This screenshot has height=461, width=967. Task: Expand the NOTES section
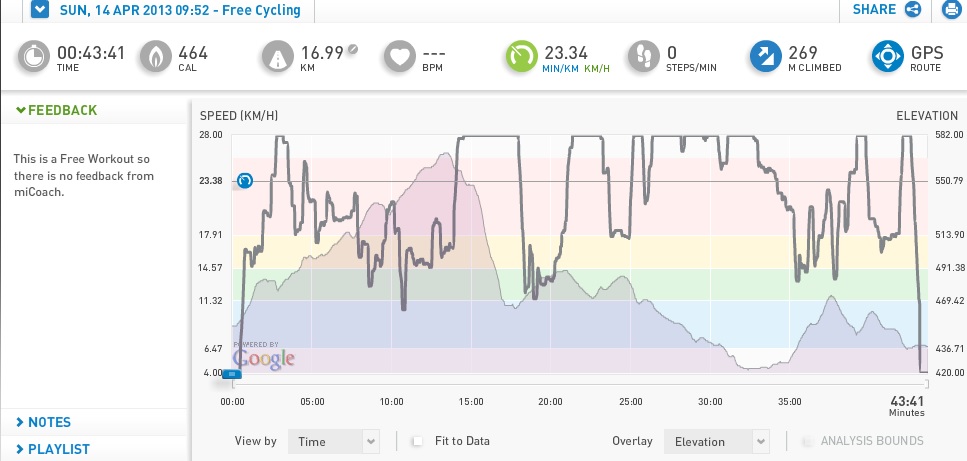(44, 422)
